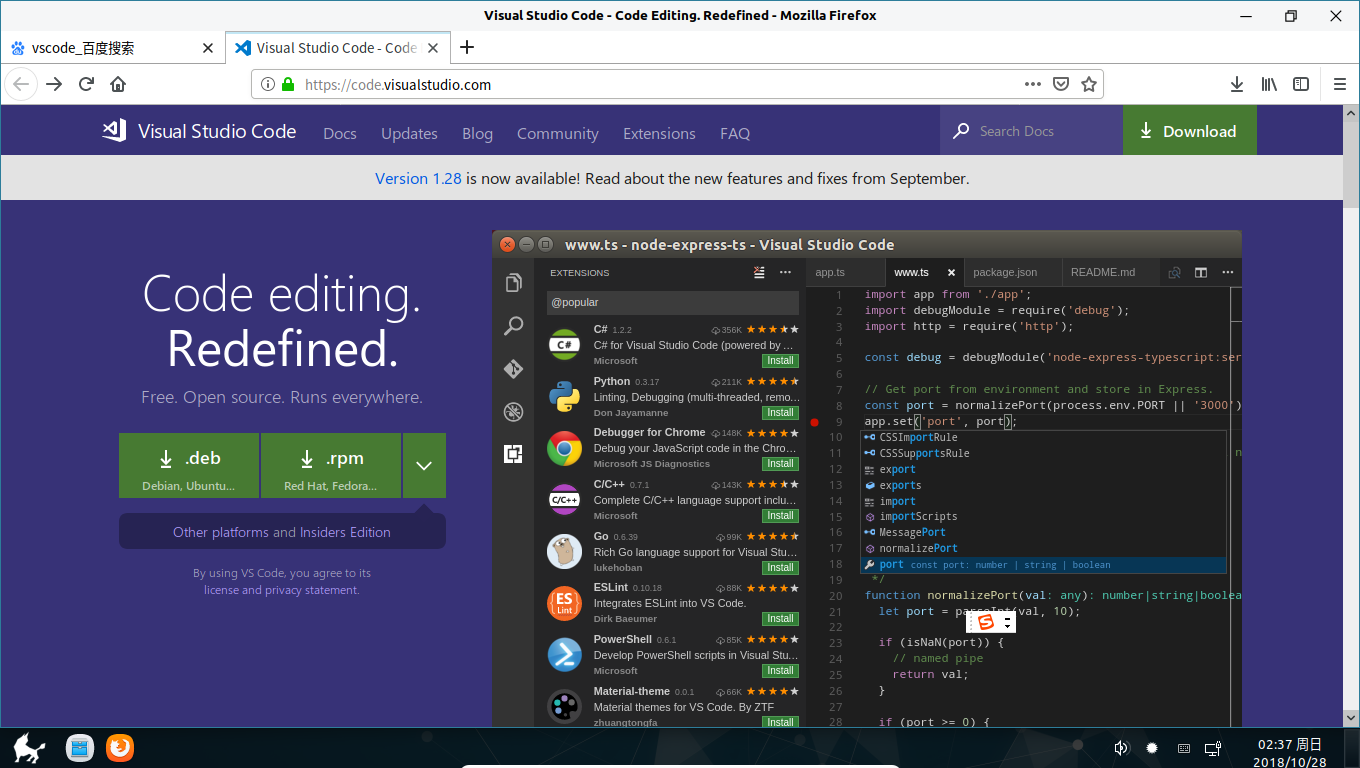Open the volume control in system tray

[1121, 748]
